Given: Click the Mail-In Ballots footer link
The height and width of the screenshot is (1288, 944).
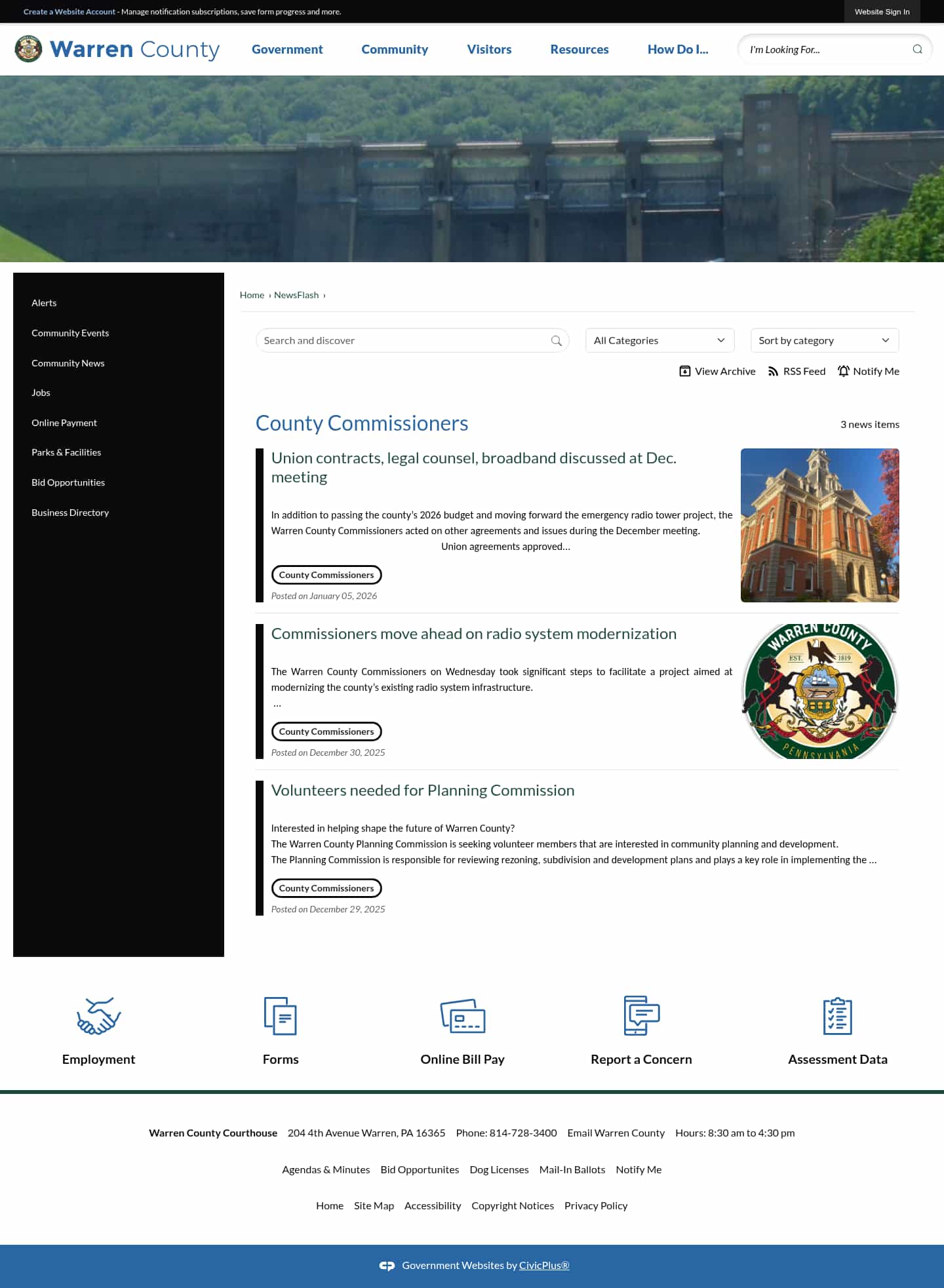Looking at the screenshot, I should 572,1169.
